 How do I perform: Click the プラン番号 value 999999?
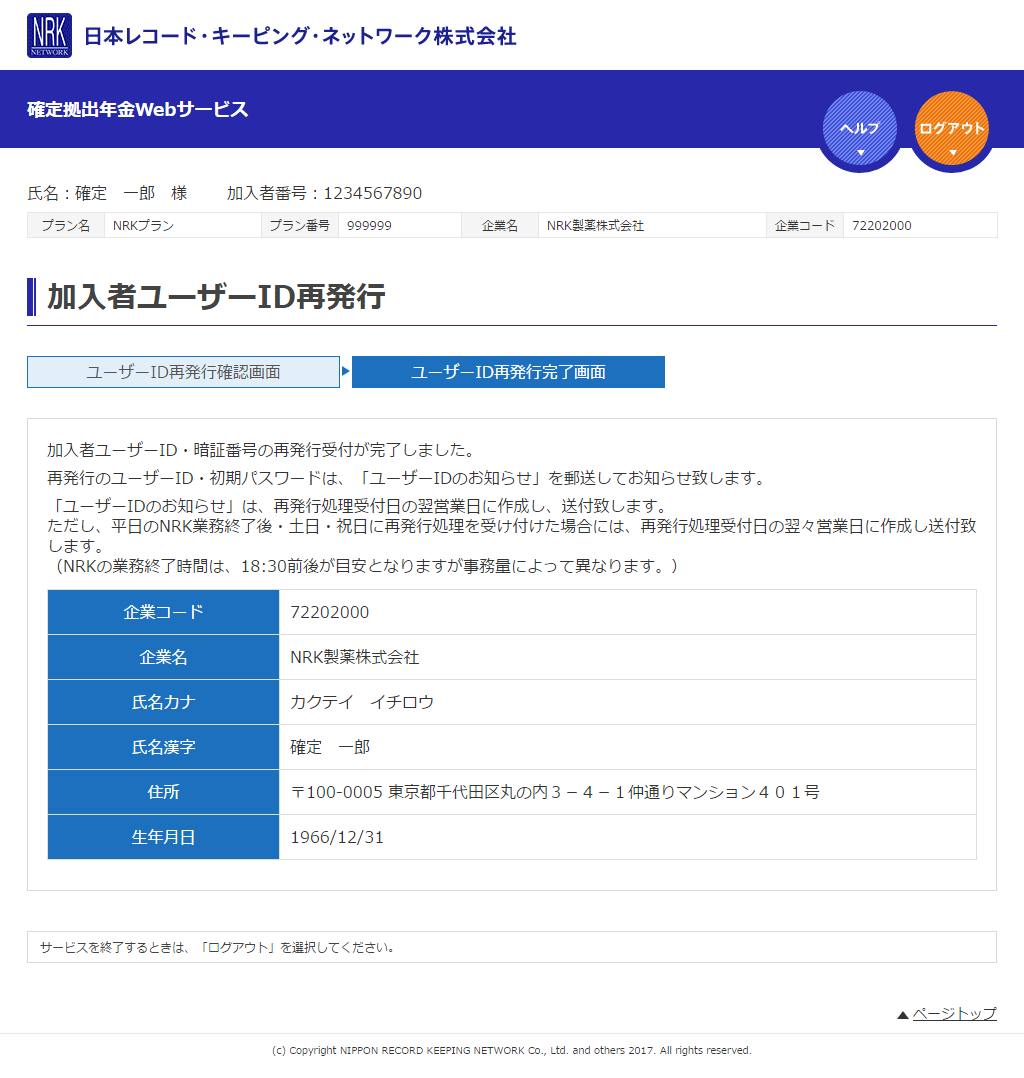coord(369,226)
